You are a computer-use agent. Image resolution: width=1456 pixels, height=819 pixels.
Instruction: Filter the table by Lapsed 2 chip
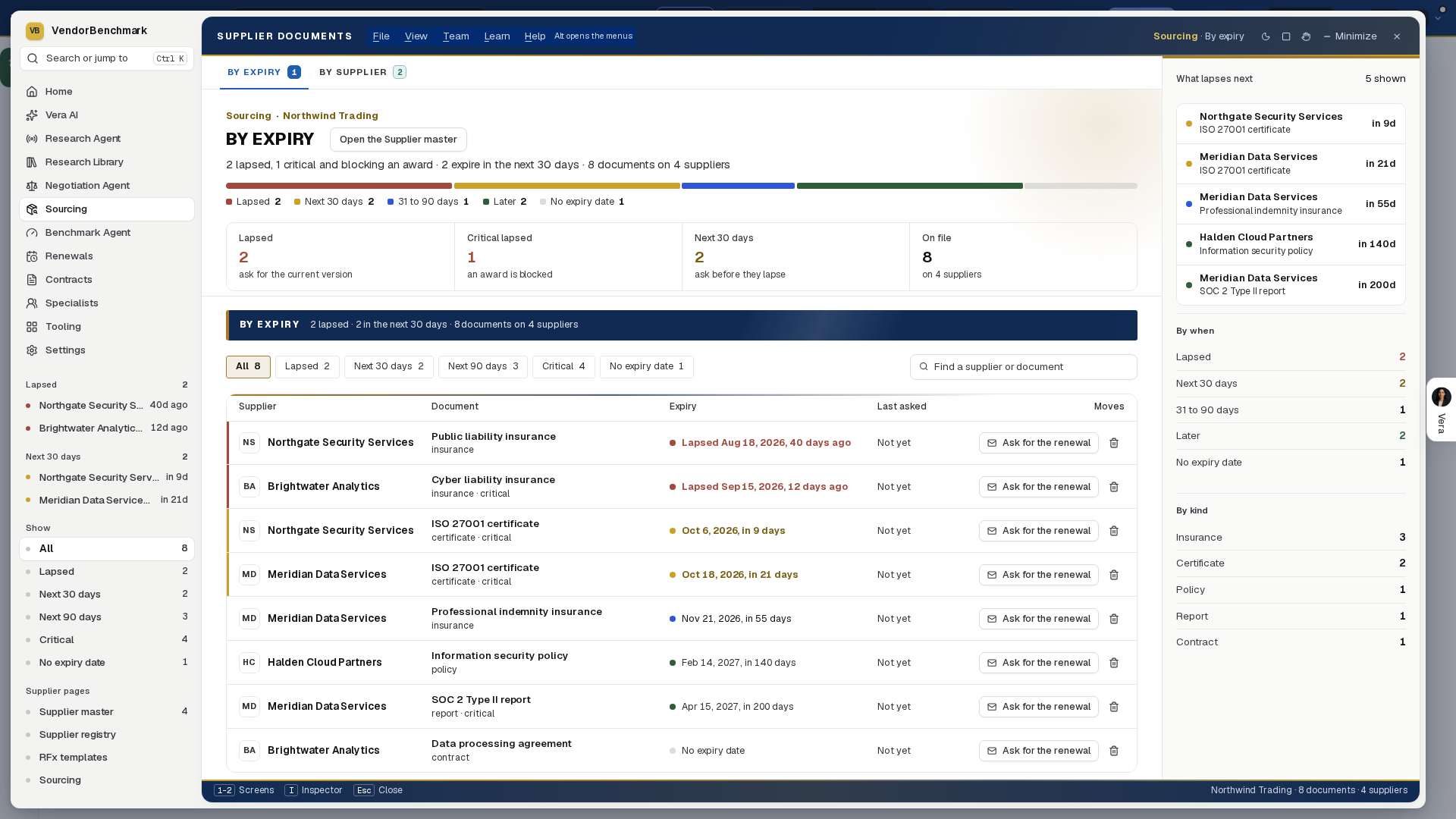[x=307, y=367]
